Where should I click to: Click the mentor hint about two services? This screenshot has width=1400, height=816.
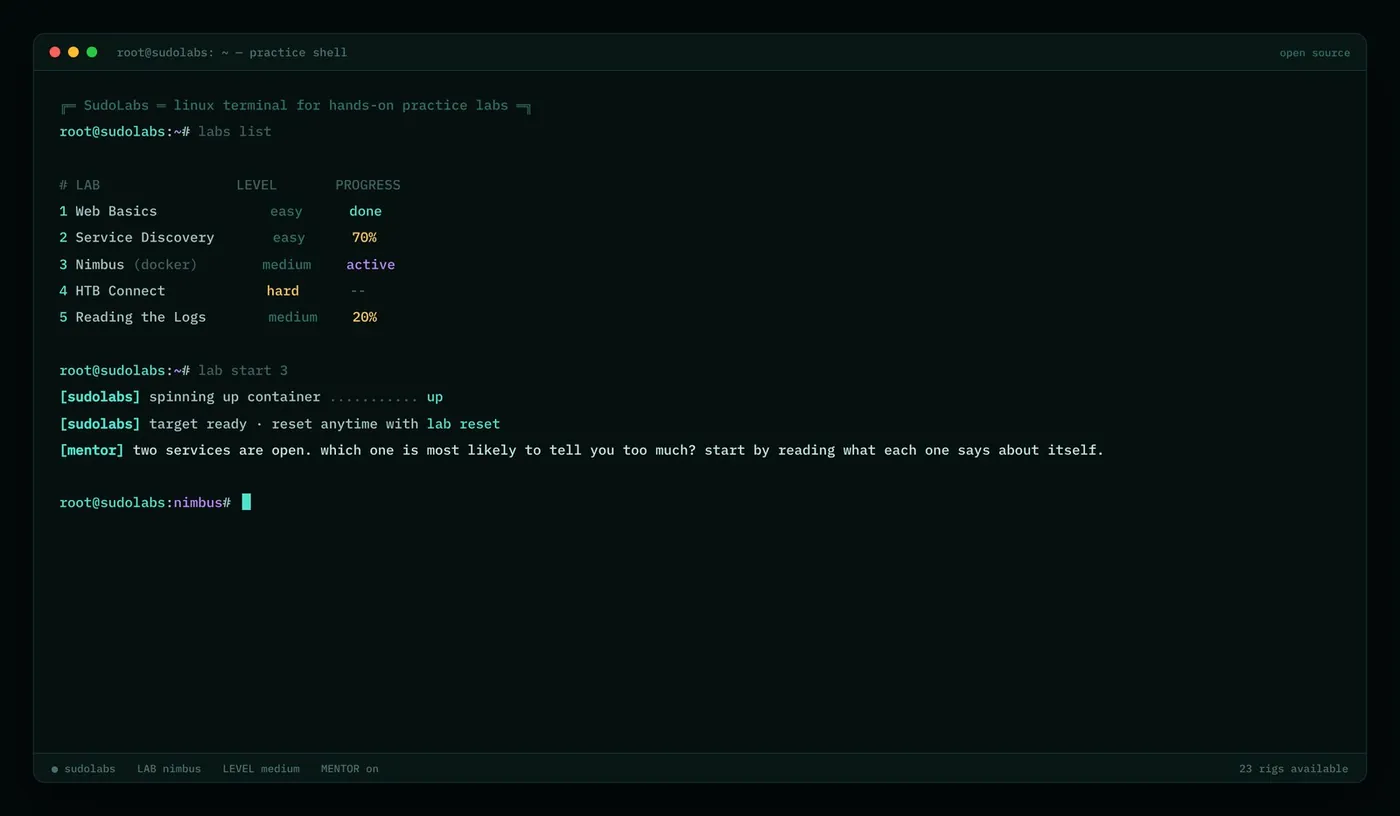click(618, 450)
